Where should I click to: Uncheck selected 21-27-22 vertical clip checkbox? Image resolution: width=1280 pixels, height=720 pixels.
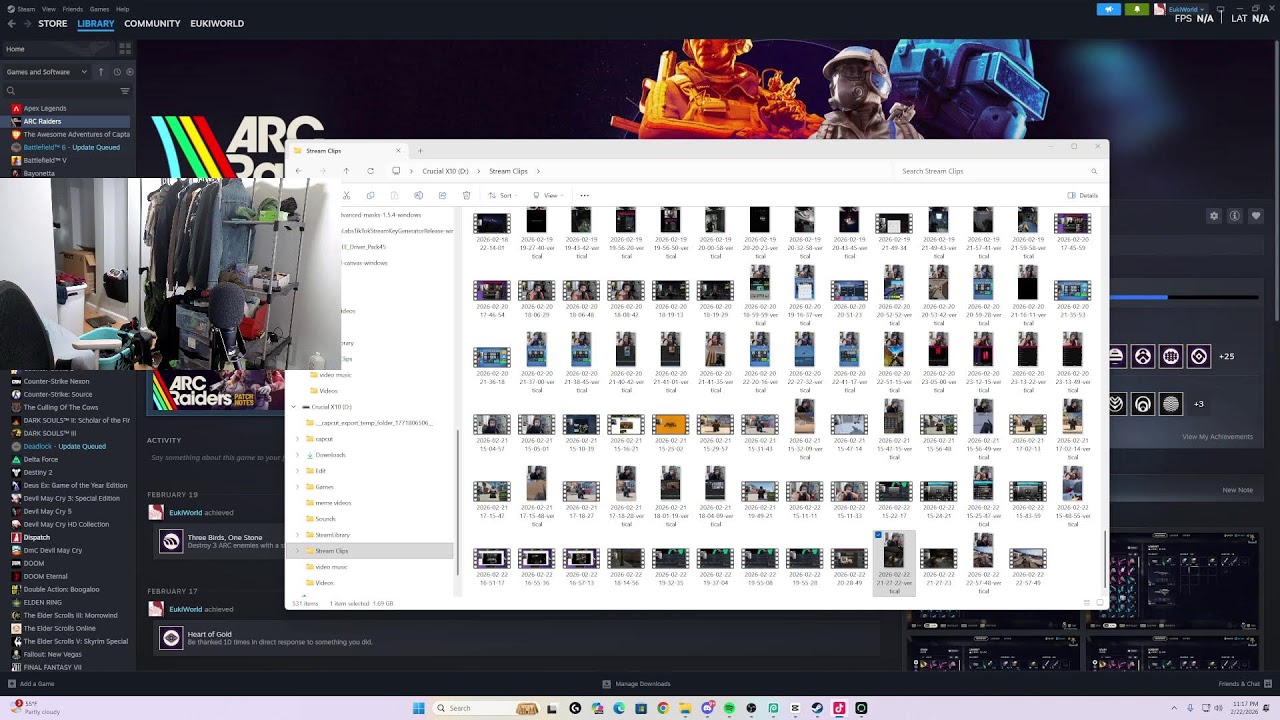(x=878, y=535)
